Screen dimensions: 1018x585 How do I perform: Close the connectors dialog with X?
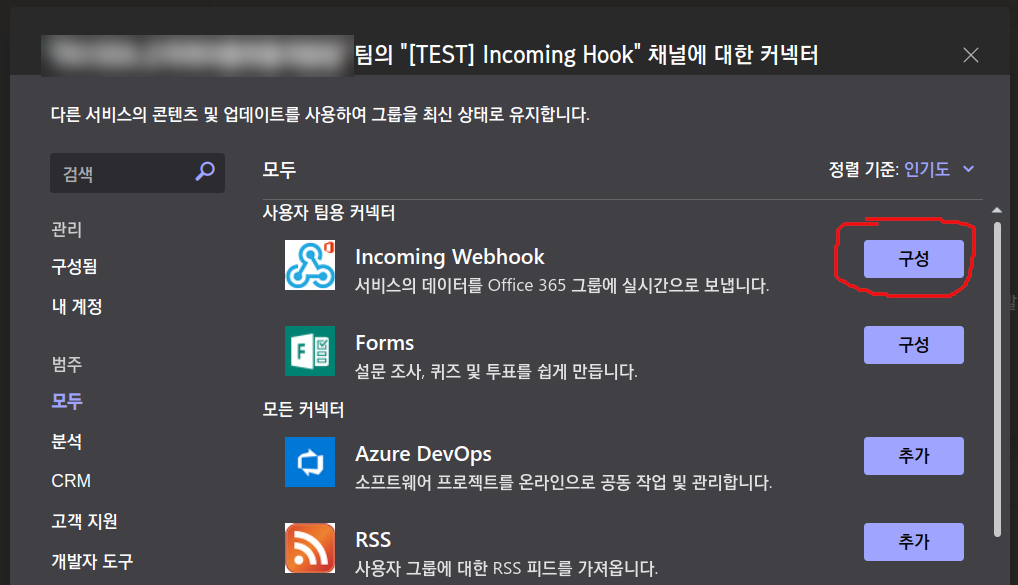coord(971,55)
